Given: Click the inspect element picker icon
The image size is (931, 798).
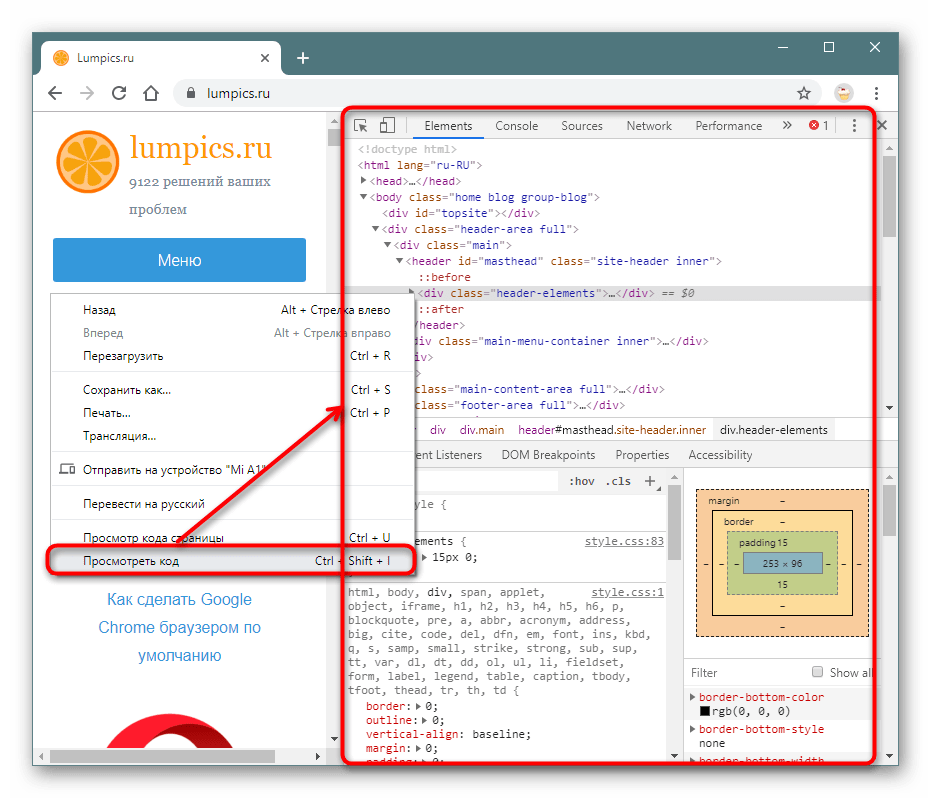Looking at the screenshot, I should coord(362,126).
